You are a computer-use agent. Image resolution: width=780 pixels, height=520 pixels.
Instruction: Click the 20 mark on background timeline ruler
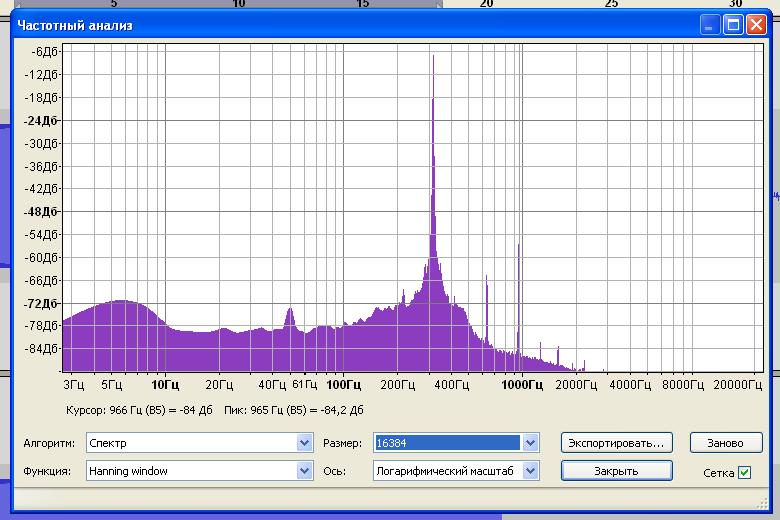pos(486,4)
